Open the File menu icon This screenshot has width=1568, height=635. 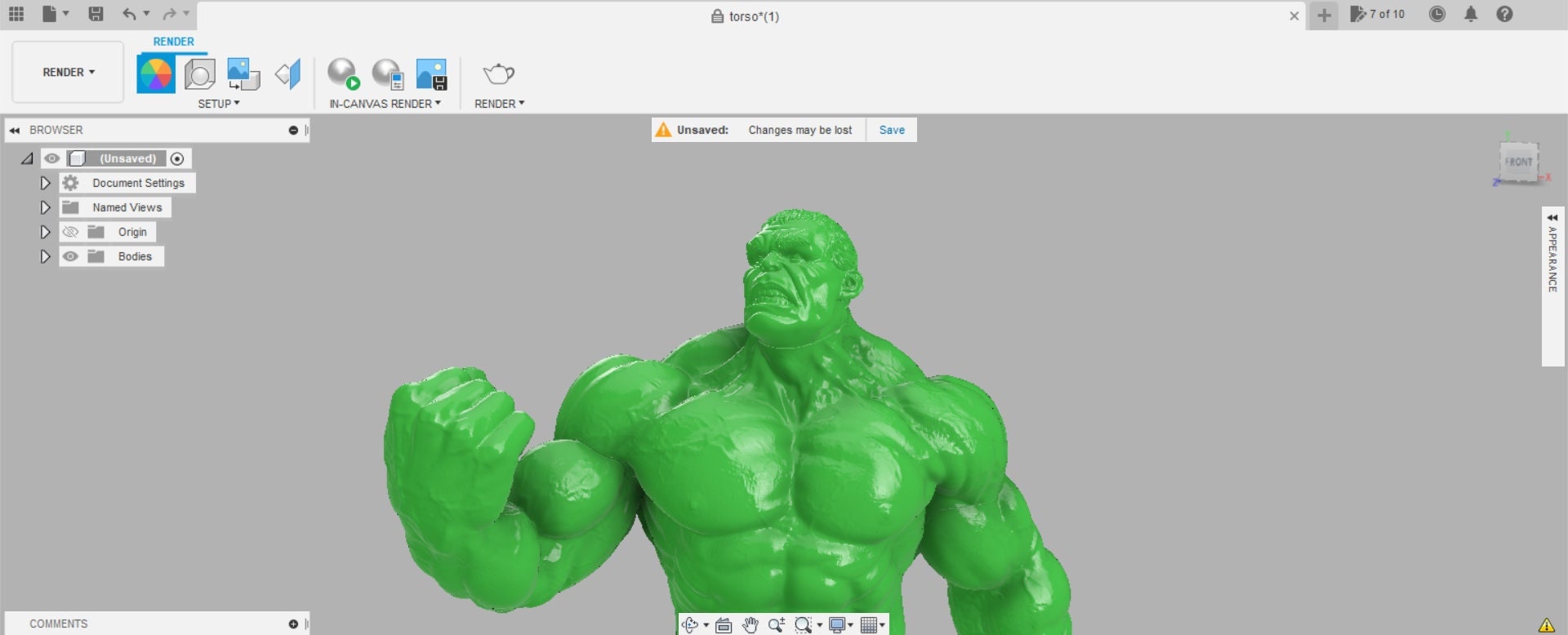click(x=50, y=14)
